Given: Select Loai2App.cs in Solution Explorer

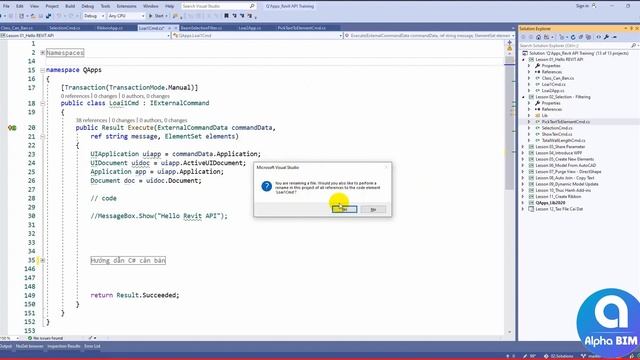Looking at the screenshot, I should coord(553,91).
